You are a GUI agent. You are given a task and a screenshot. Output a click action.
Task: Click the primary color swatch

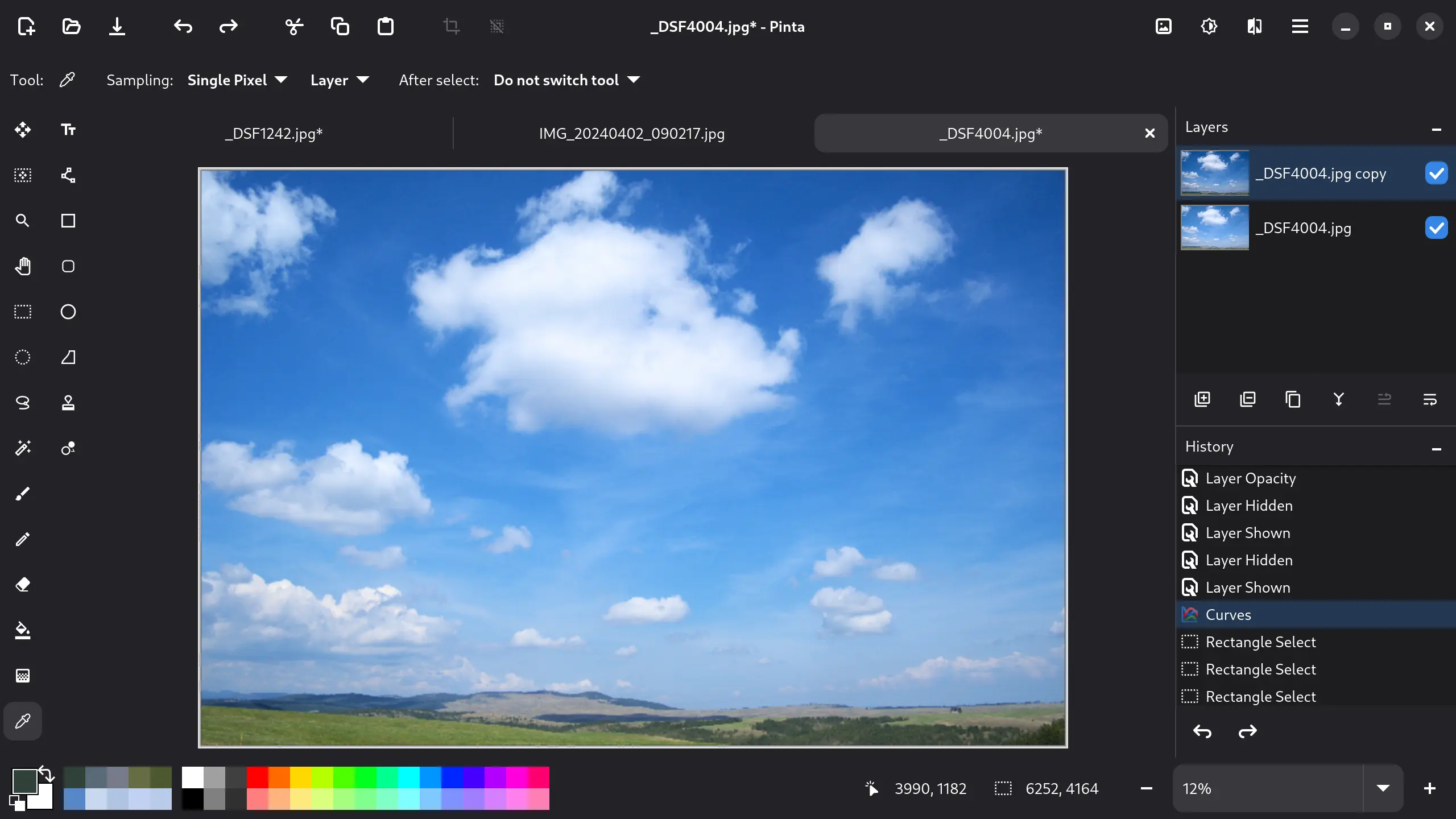click(24, 781)
